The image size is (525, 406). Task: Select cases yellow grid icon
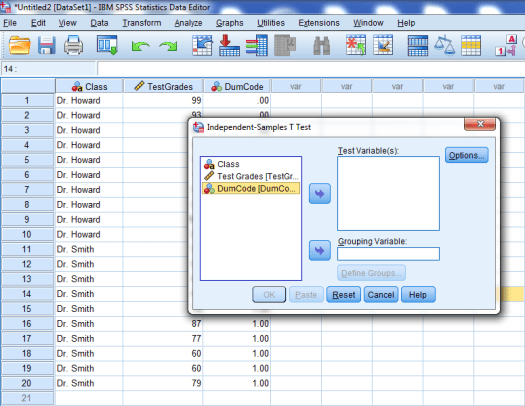(471, 45)
